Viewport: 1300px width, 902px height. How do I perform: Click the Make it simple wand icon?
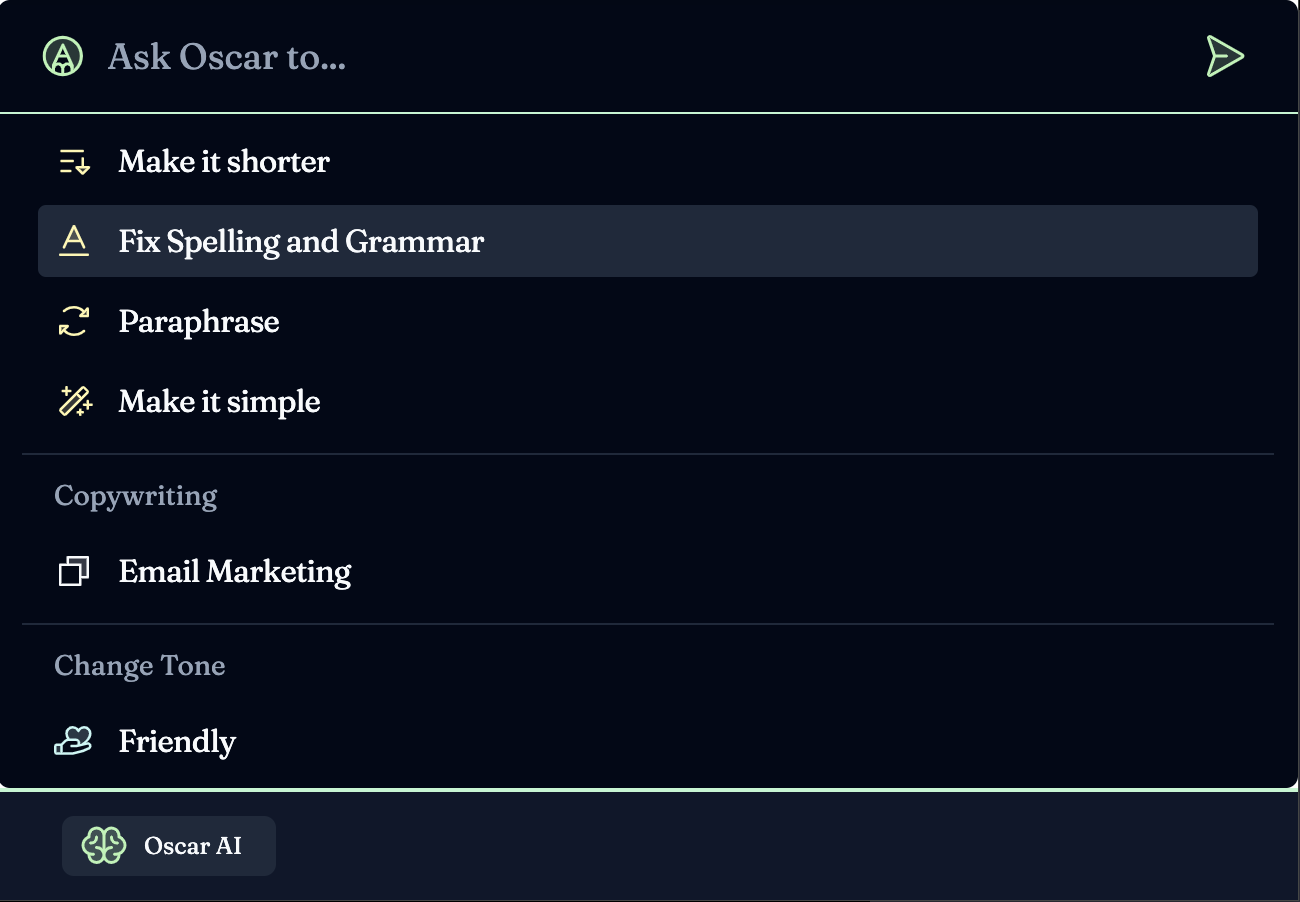coord(74,401)
